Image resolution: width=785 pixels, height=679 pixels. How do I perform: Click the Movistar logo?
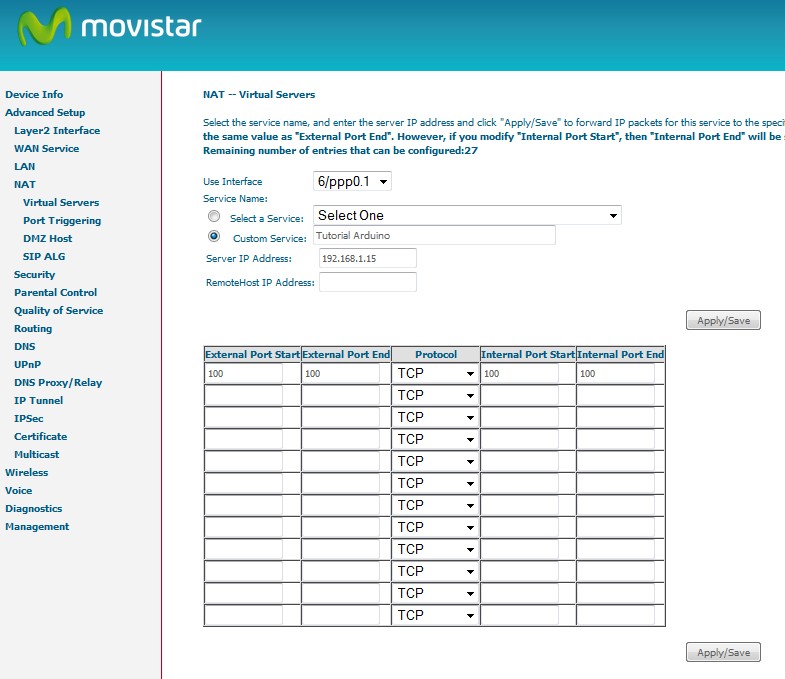click(110, 28)
